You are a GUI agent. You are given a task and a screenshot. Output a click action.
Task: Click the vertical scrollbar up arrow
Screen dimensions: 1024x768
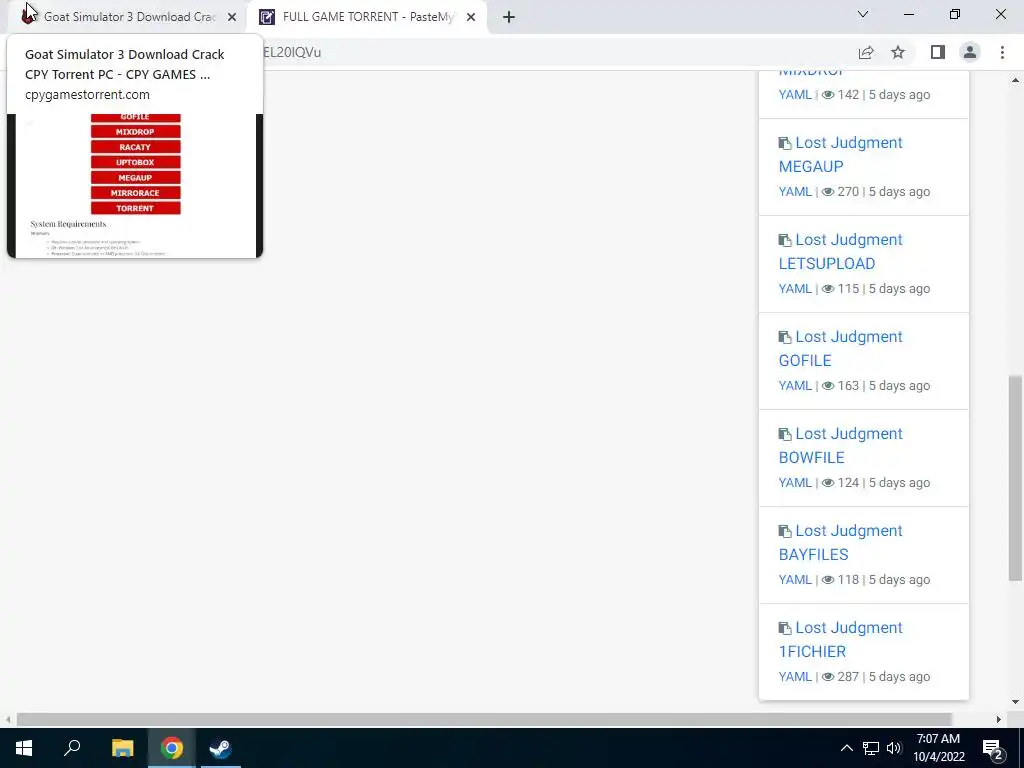[1015, 80]
